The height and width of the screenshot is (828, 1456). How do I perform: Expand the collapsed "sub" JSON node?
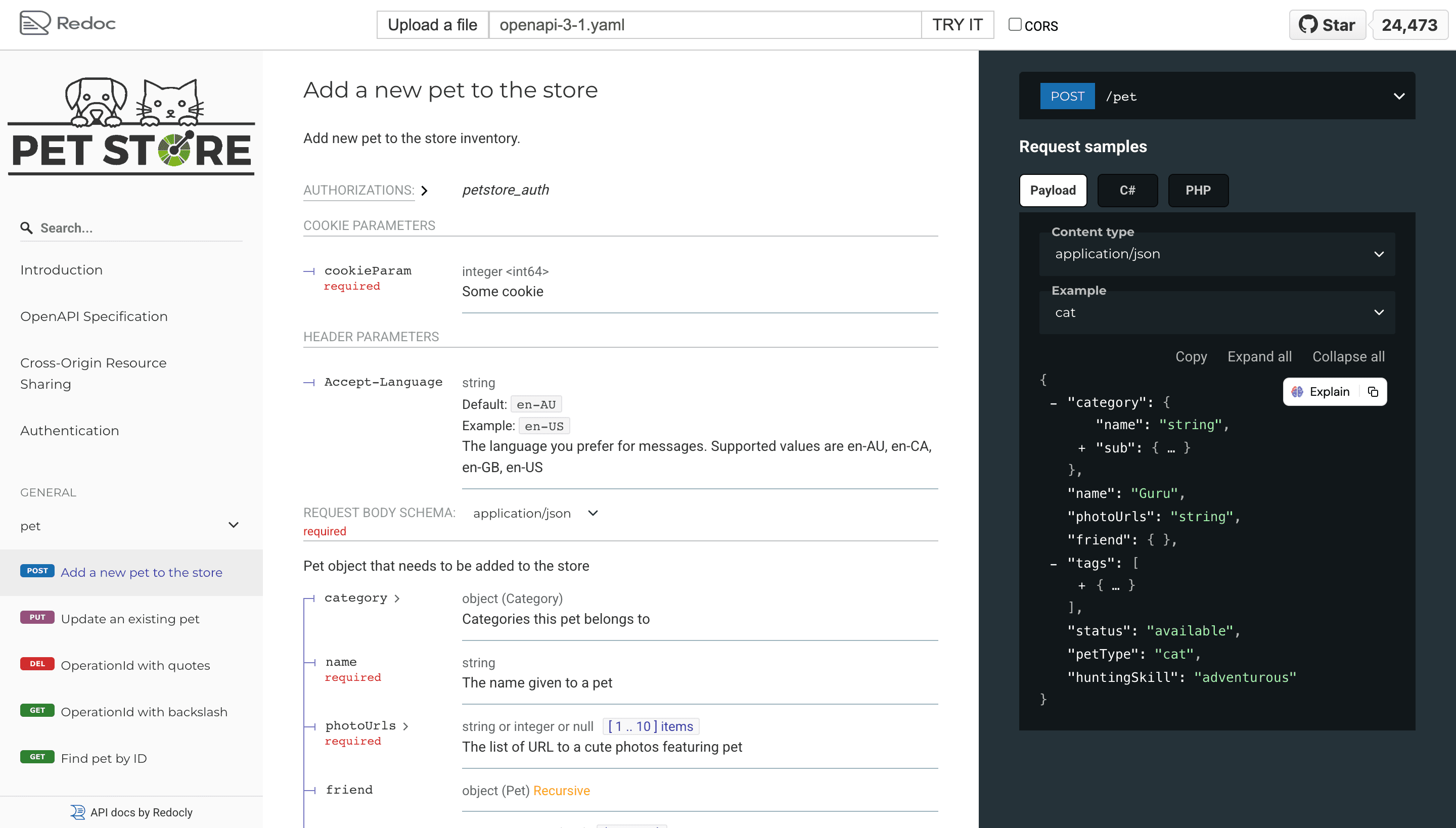tap(1082, 449)
